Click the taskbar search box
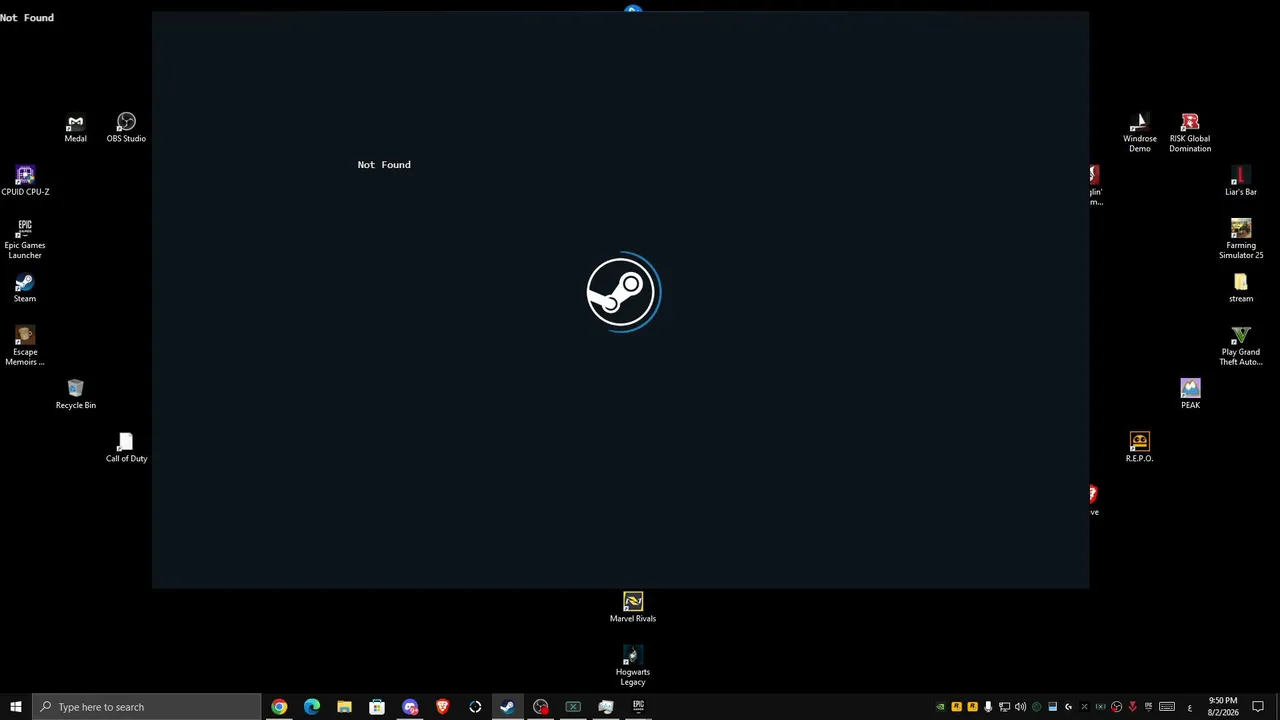 pos(146,707)
